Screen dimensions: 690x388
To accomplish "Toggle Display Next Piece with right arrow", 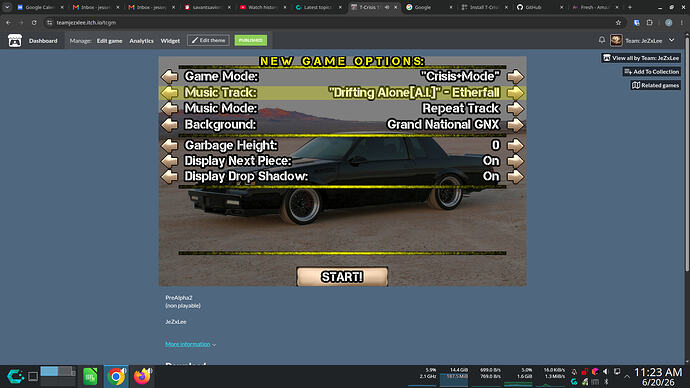I will click(x=515, y=161).
